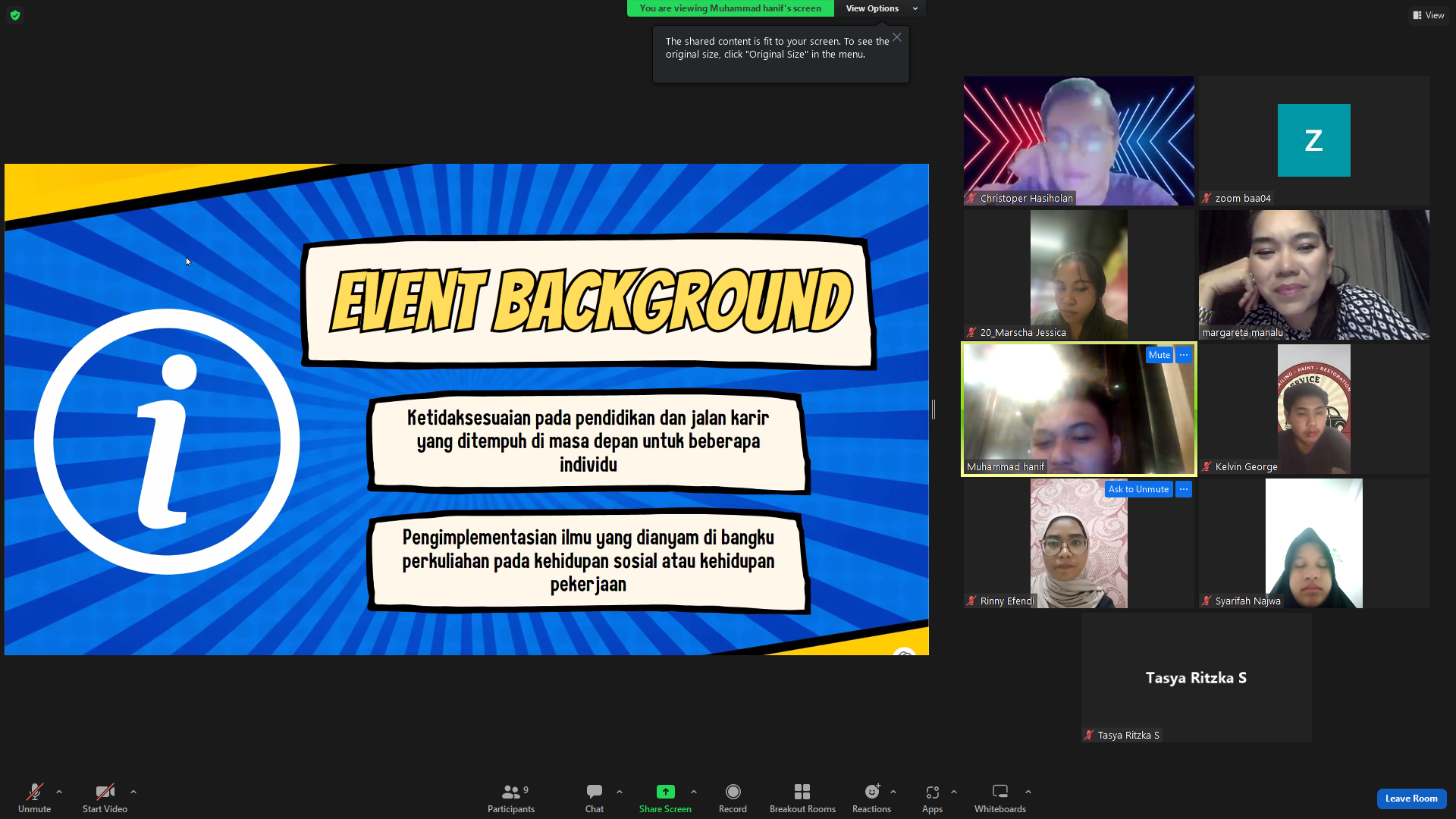This screenshot has height=819, width=1456.
Task: Select Tasya Ritzka S participant tile
Action: (x=1197, y=677)
